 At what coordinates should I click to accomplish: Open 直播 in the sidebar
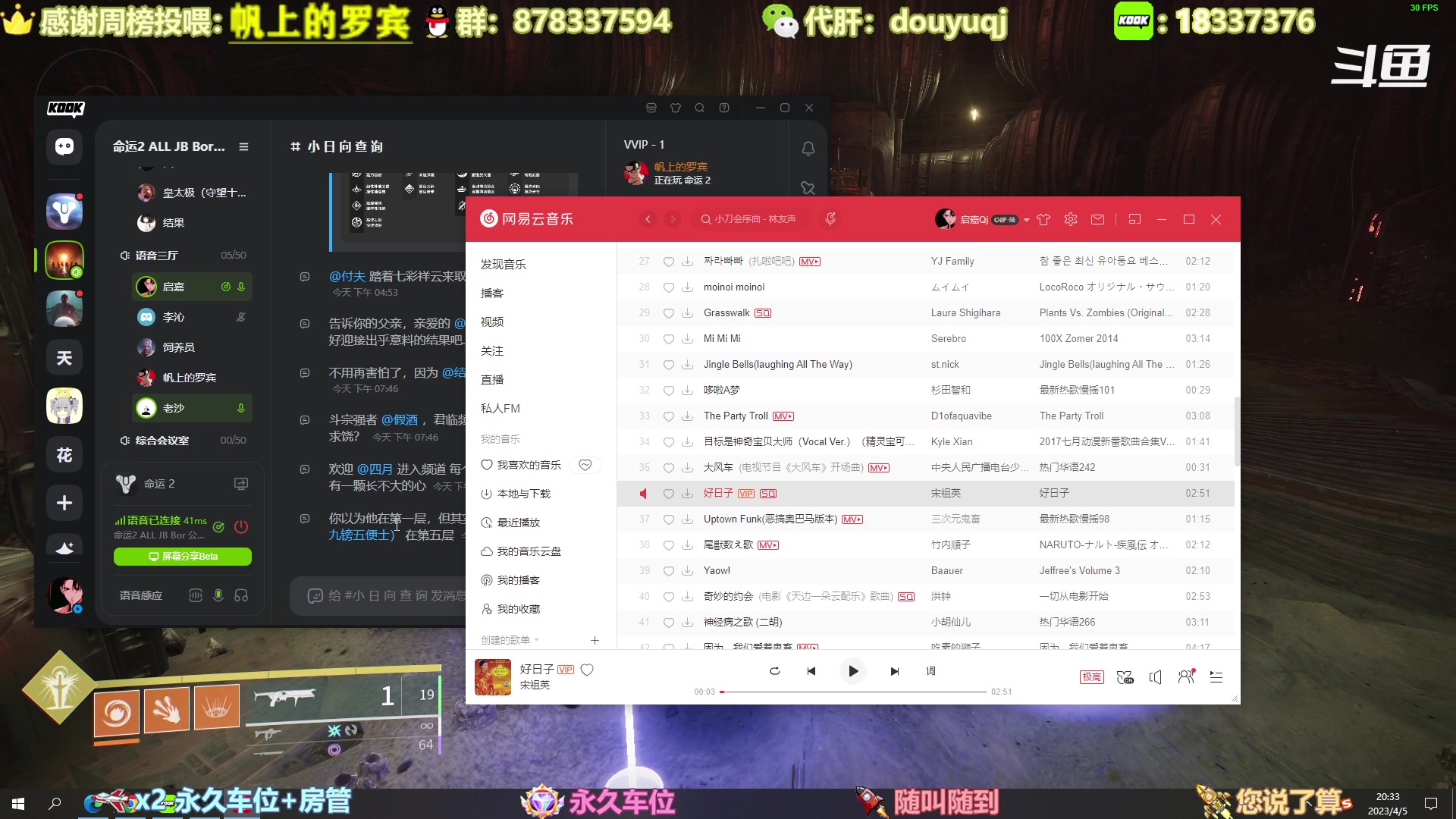492,379
